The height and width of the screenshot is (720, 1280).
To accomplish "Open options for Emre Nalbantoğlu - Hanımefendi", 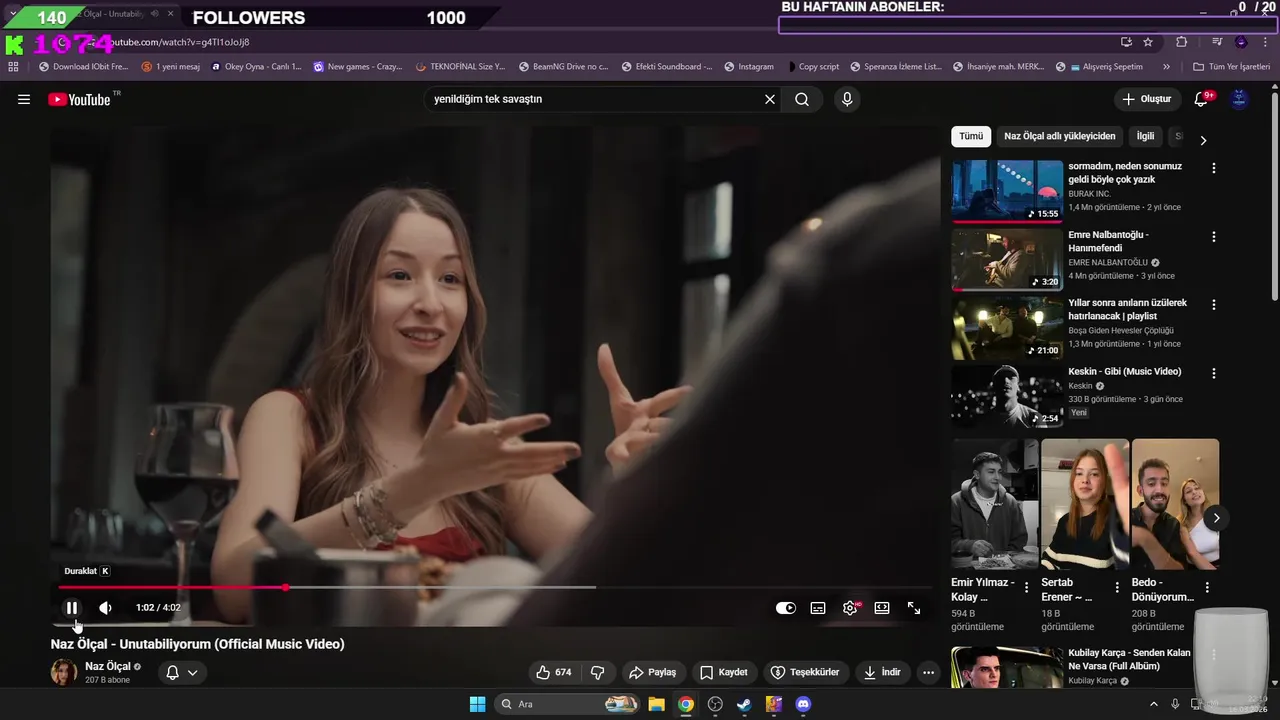I will tap(1214, 237).
